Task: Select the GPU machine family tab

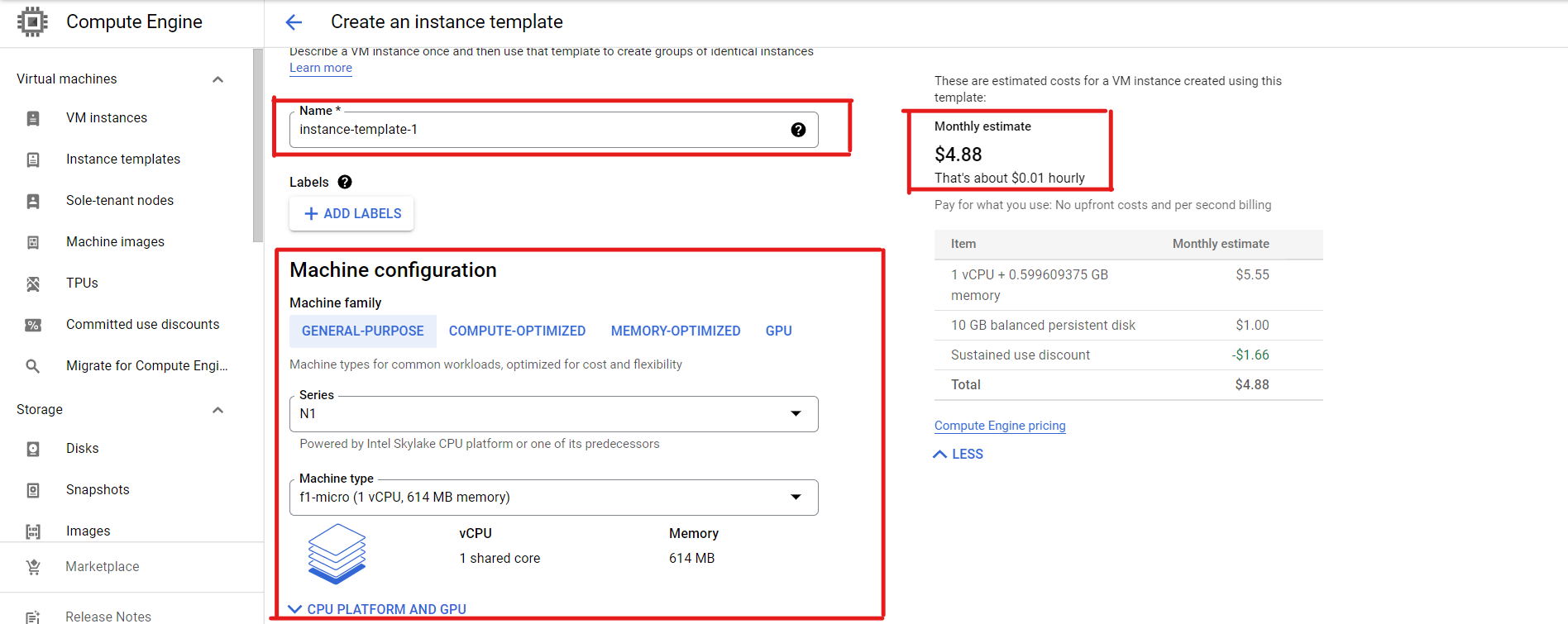Action: click(779, 331)
